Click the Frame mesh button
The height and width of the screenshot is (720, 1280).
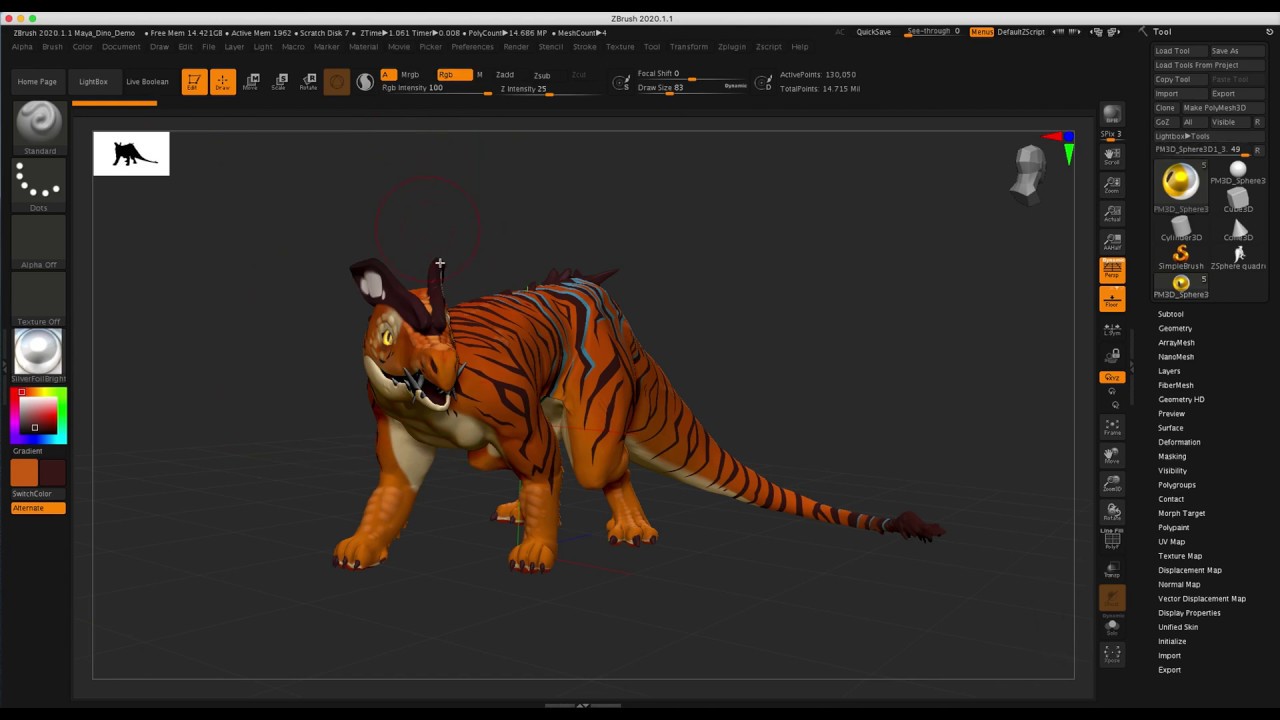1112,427
